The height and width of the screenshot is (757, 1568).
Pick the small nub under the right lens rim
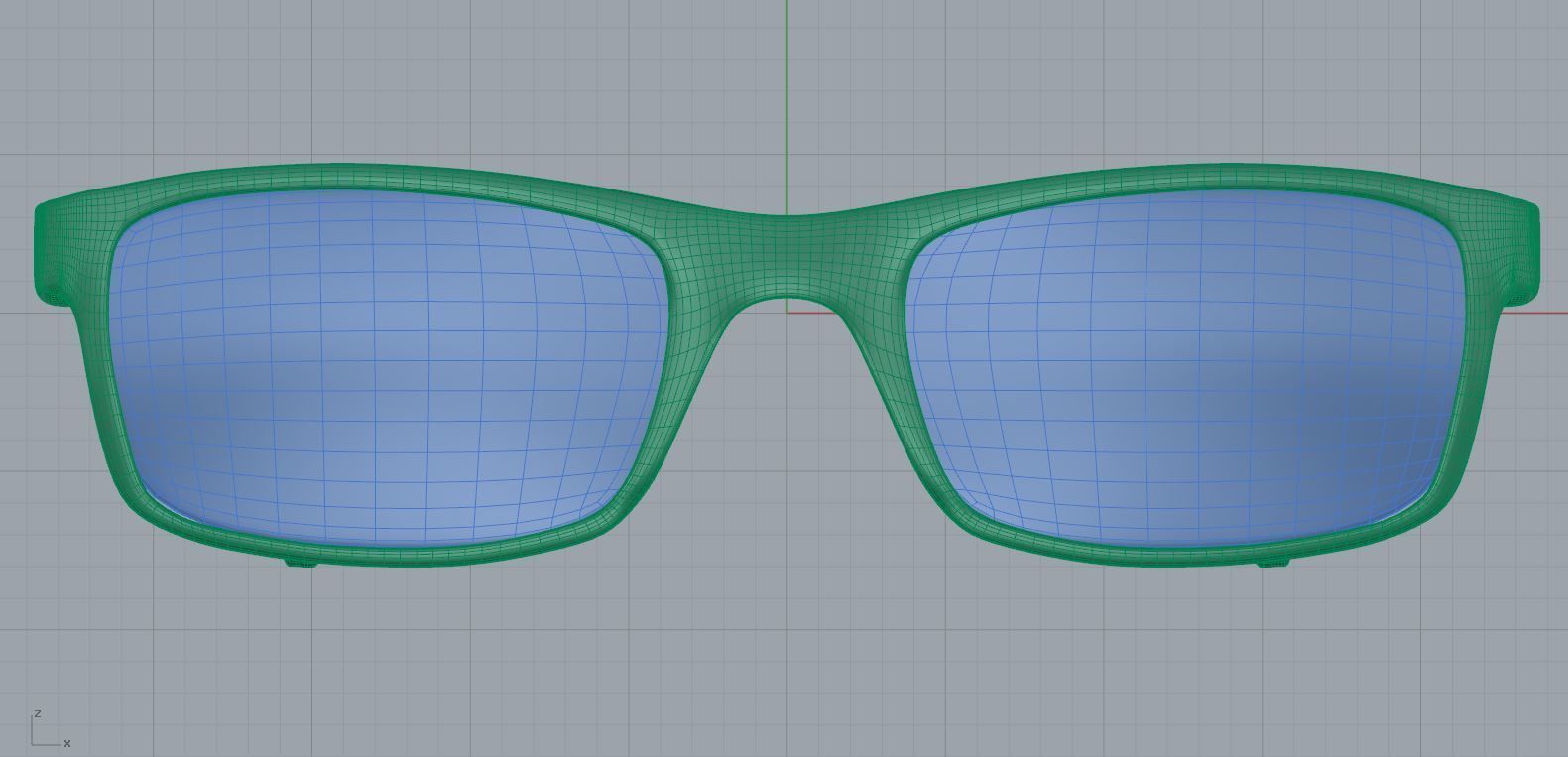[x=1273, y=563]
